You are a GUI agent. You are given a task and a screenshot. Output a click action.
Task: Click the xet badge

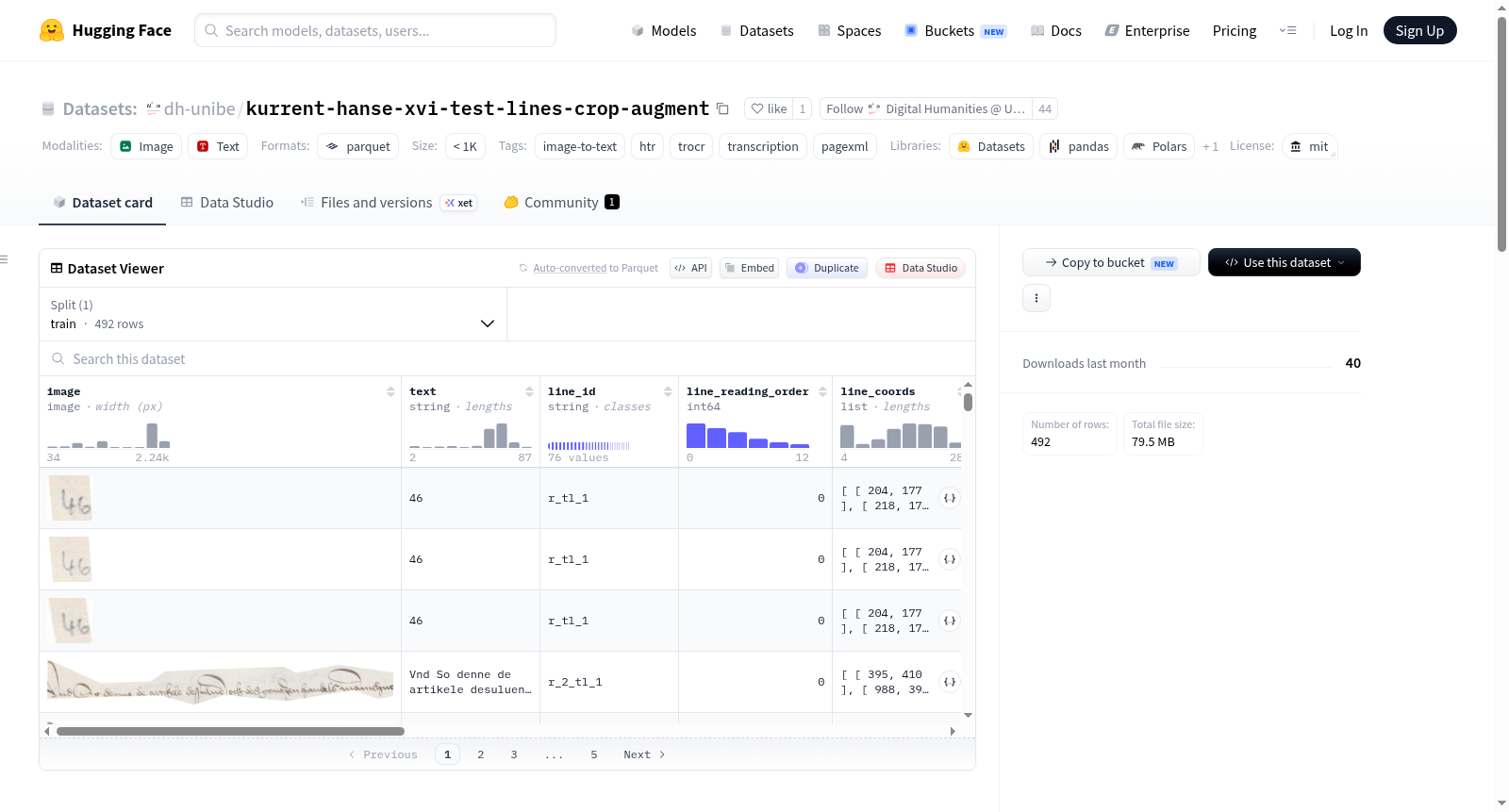click(458, 203)
